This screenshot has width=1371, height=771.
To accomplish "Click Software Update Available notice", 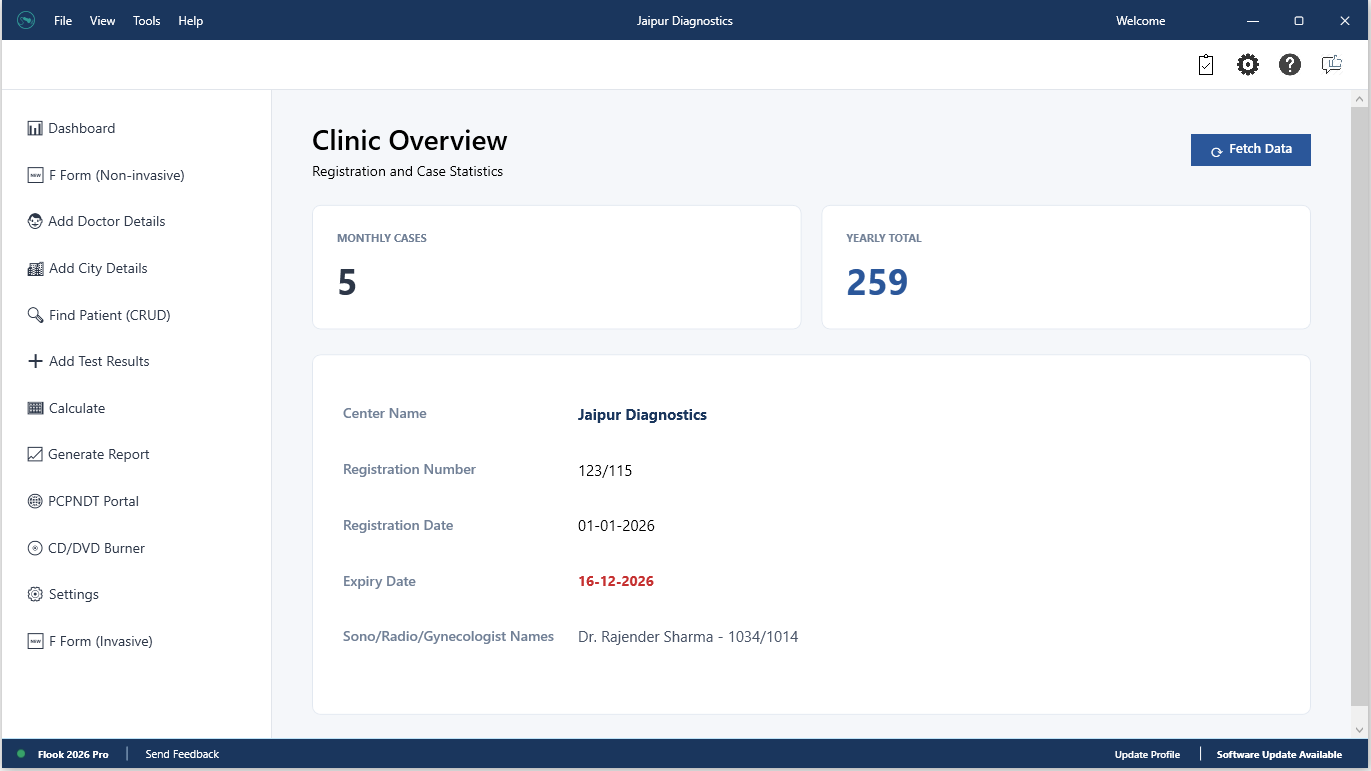I will [1279, 754].
